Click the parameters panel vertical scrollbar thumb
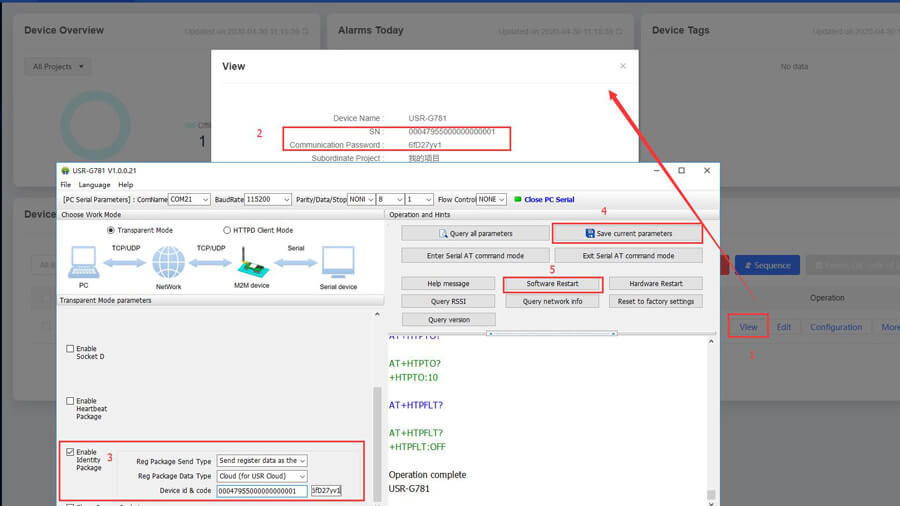This screenshot has width=900, height=506. [377, 442]
